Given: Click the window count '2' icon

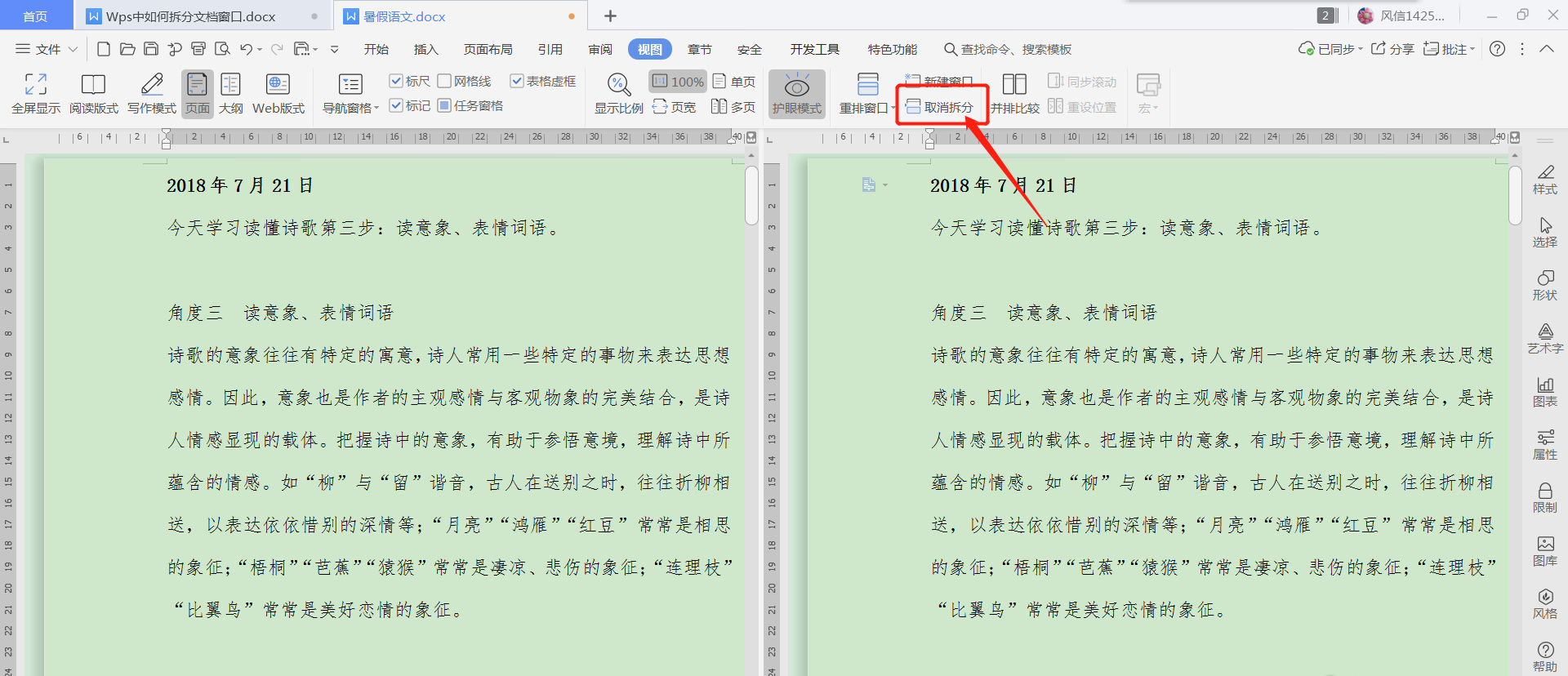Looking at the screenshot, I should tap(1327, 16).
